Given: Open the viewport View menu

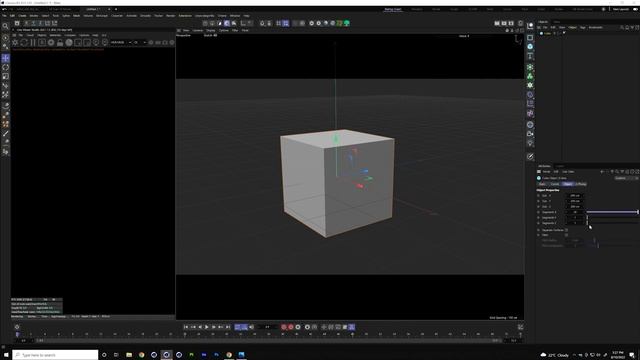Looking at the screenshot, I should click(x=186, y=30).
